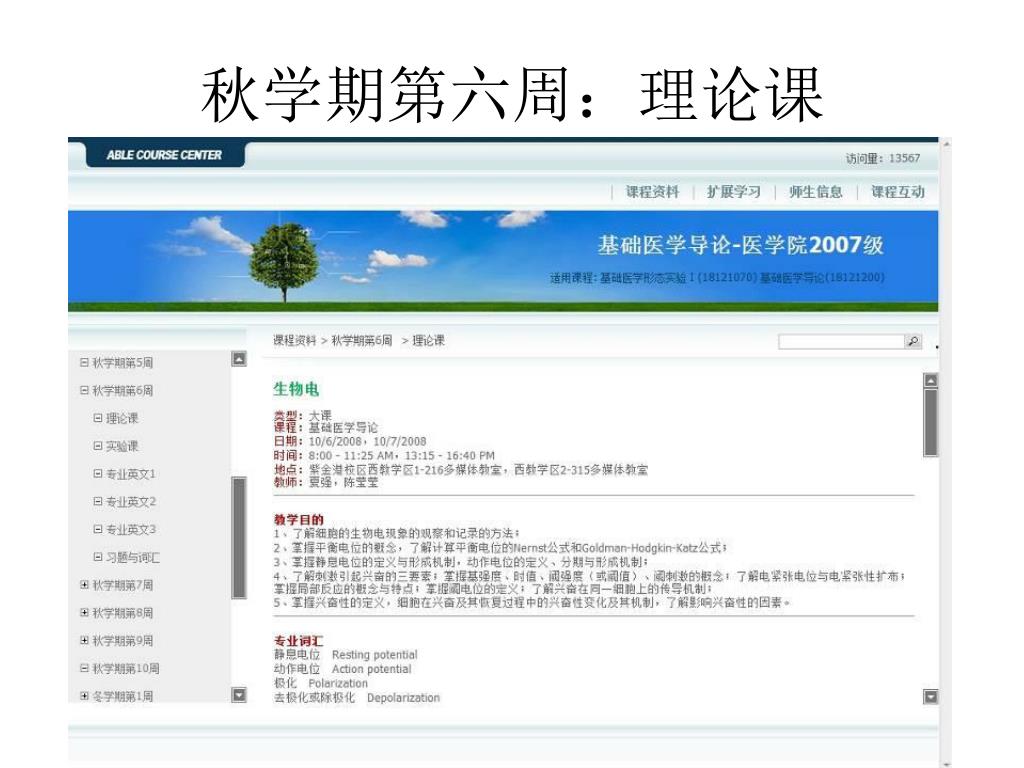Click the date text 10/6/2008, 10/7/2008

(367, 441)
